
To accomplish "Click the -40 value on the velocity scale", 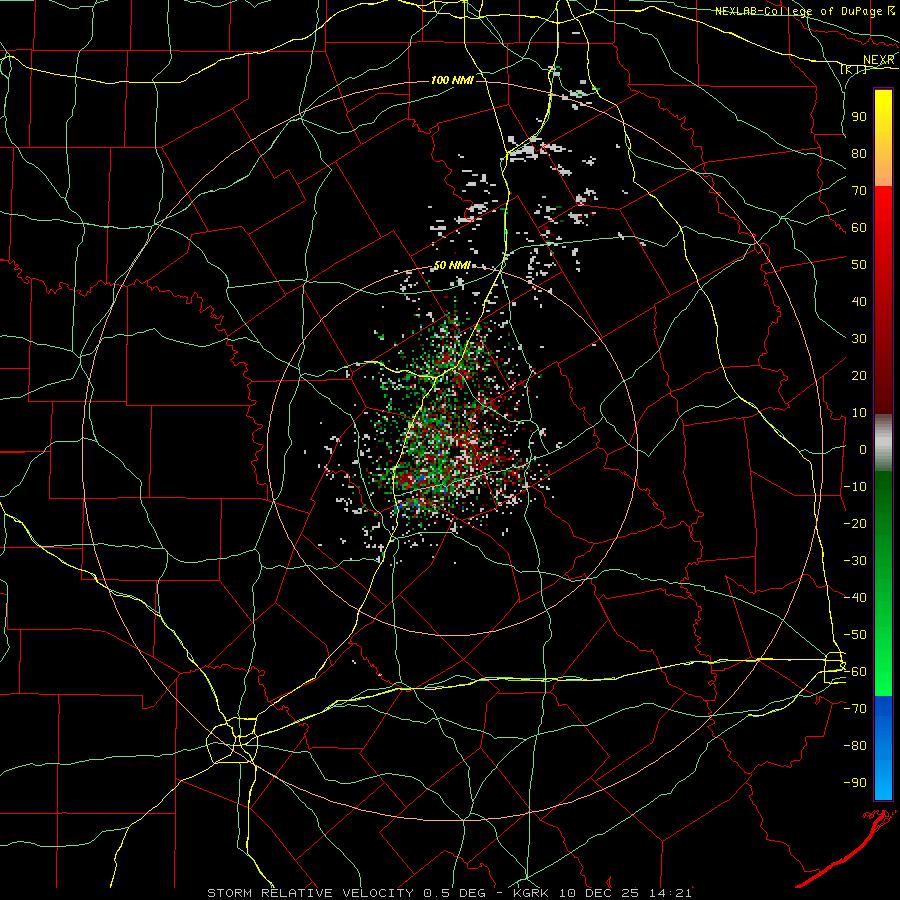I will 855,598.
